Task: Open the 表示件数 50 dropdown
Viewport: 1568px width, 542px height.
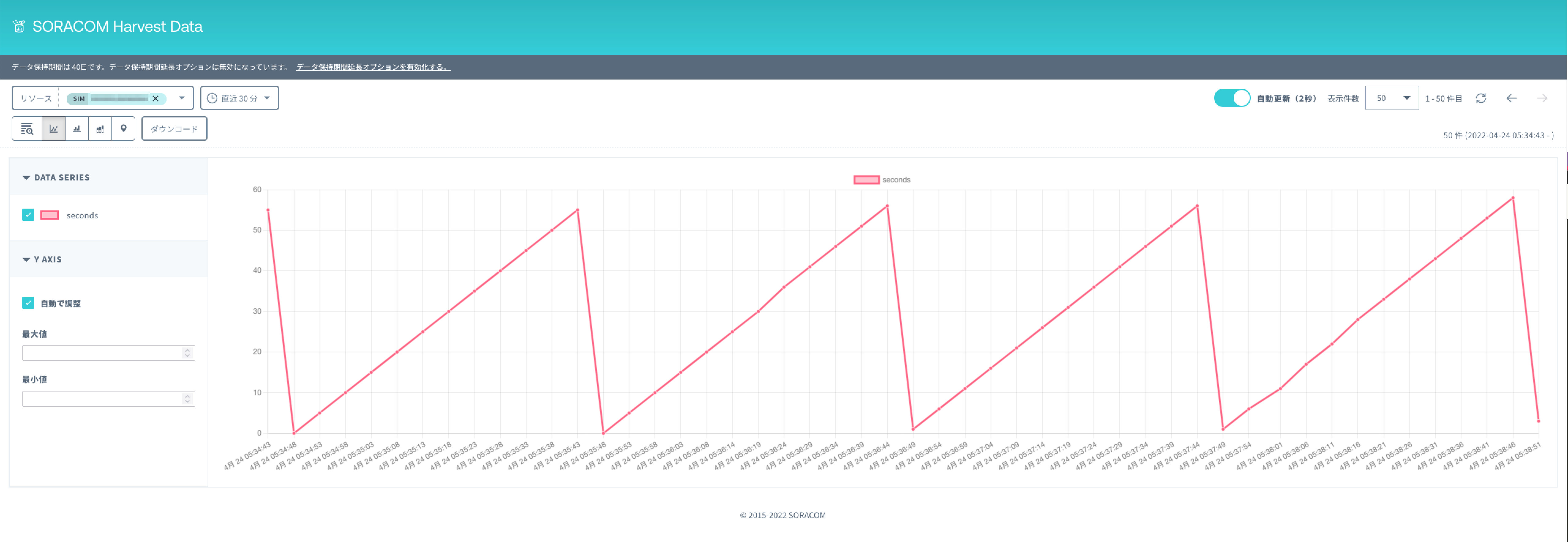Action: 1391,98
